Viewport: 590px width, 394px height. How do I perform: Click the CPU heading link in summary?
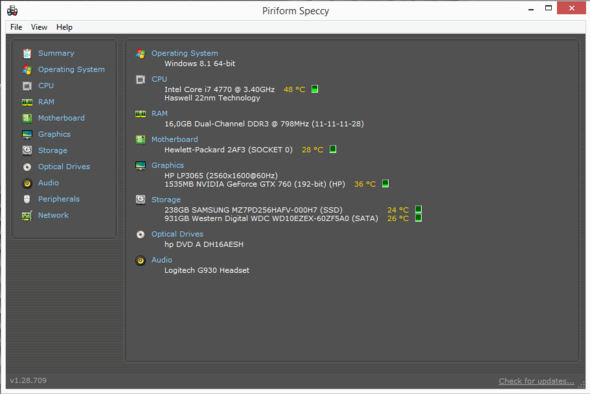pos(159,79)
